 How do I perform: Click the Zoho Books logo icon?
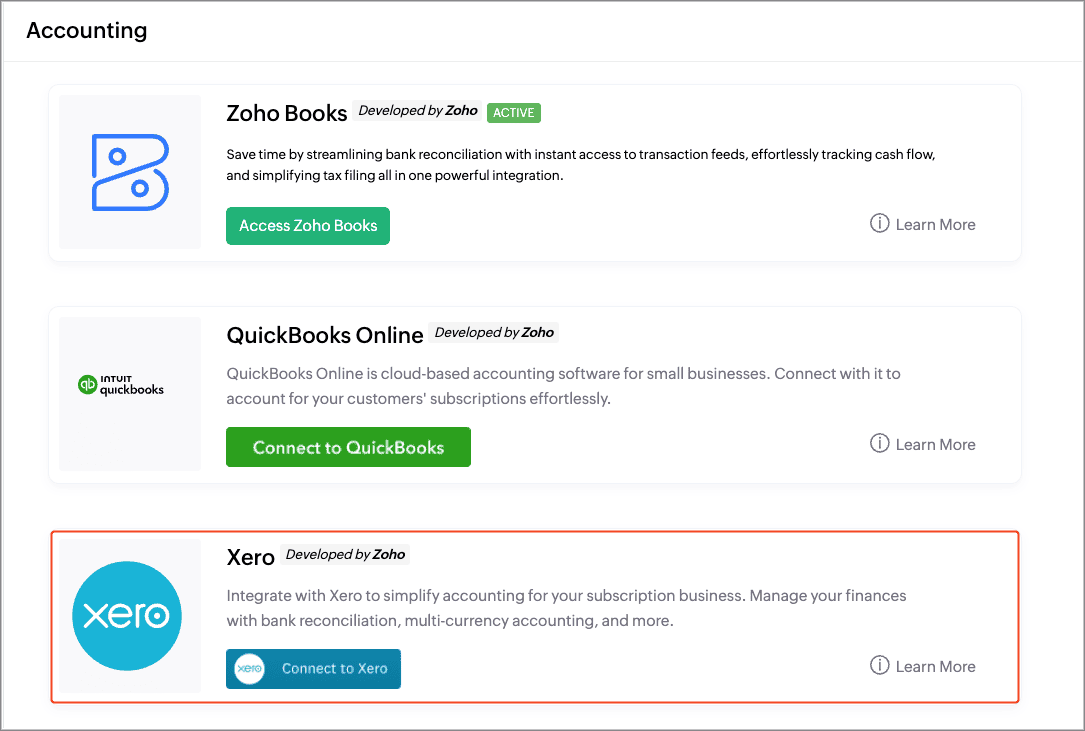pyautogui.click(x=130, y=172)
